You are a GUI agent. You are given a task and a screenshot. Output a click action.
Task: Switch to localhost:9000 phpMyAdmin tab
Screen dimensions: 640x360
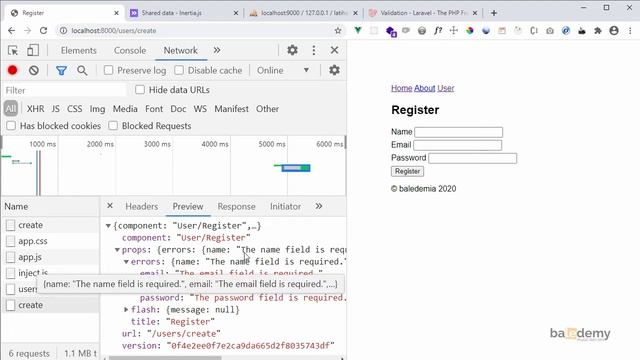304,13
